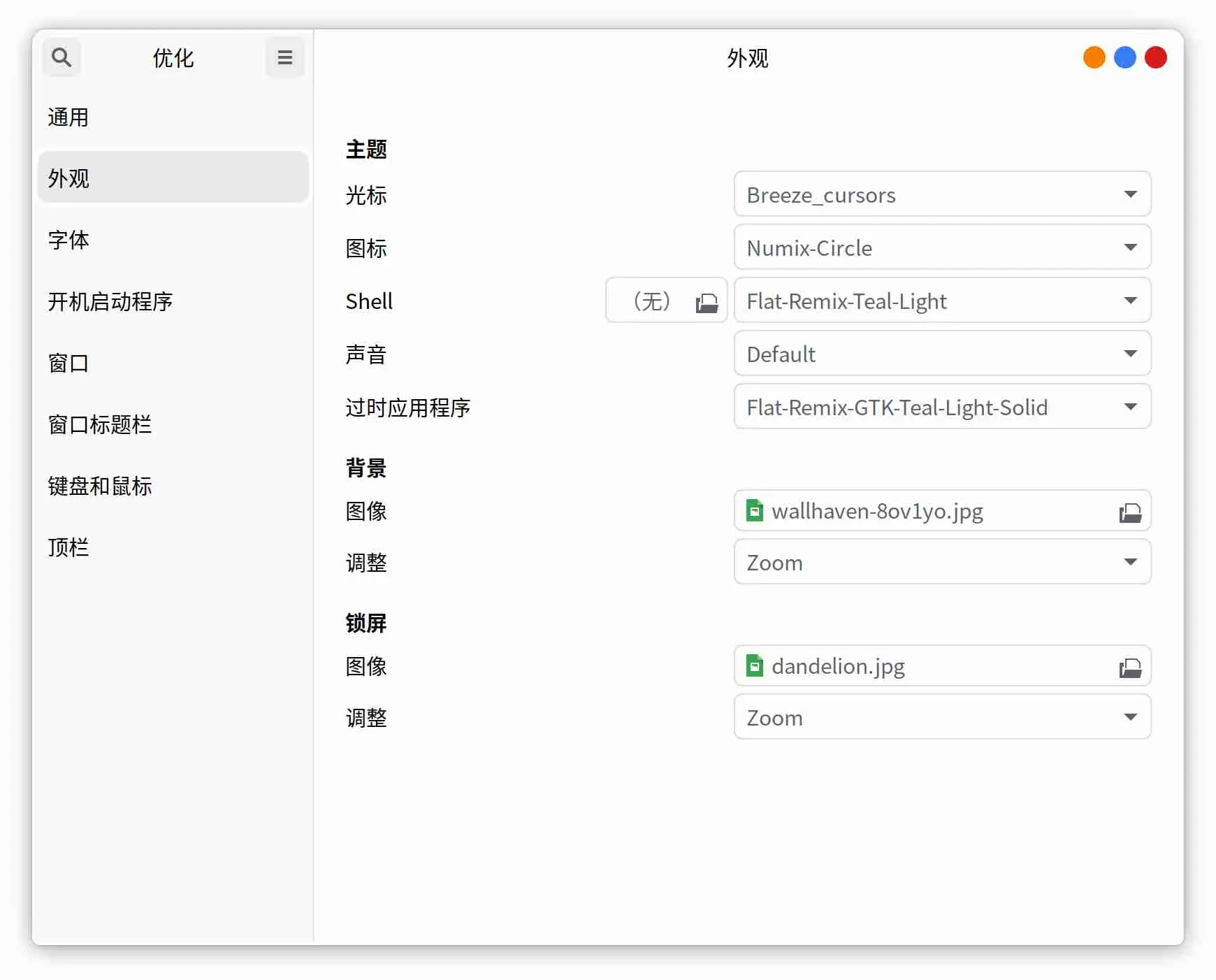Click the Shell theme file chooser icon

point(707,302)
